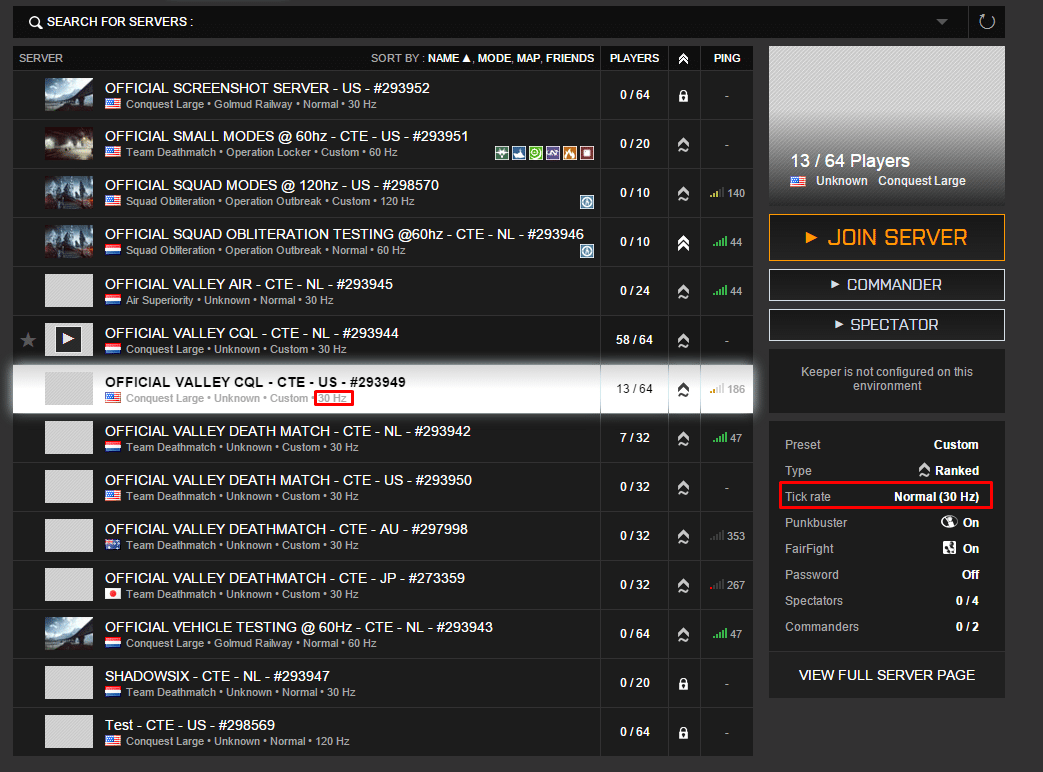
Task: Click the ping signal bars on the Valley Air row
Action: click(718, 292)
